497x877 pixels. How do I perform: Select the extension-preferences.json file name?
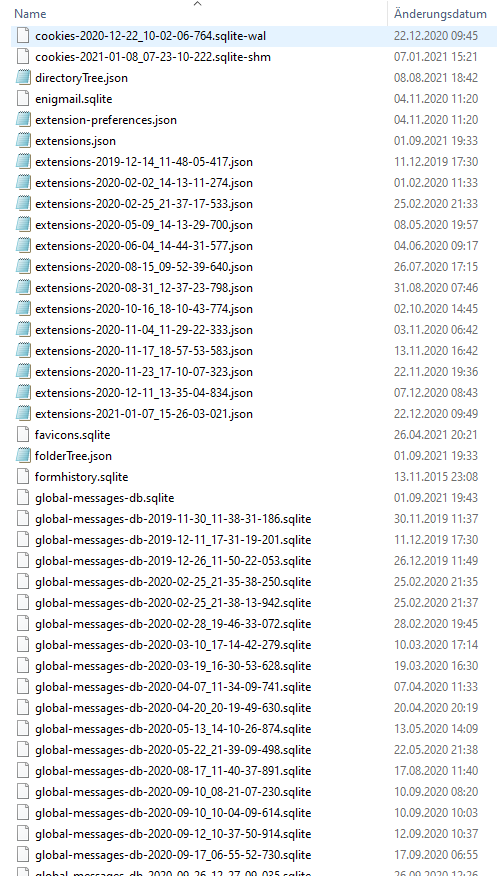[106, 120]
